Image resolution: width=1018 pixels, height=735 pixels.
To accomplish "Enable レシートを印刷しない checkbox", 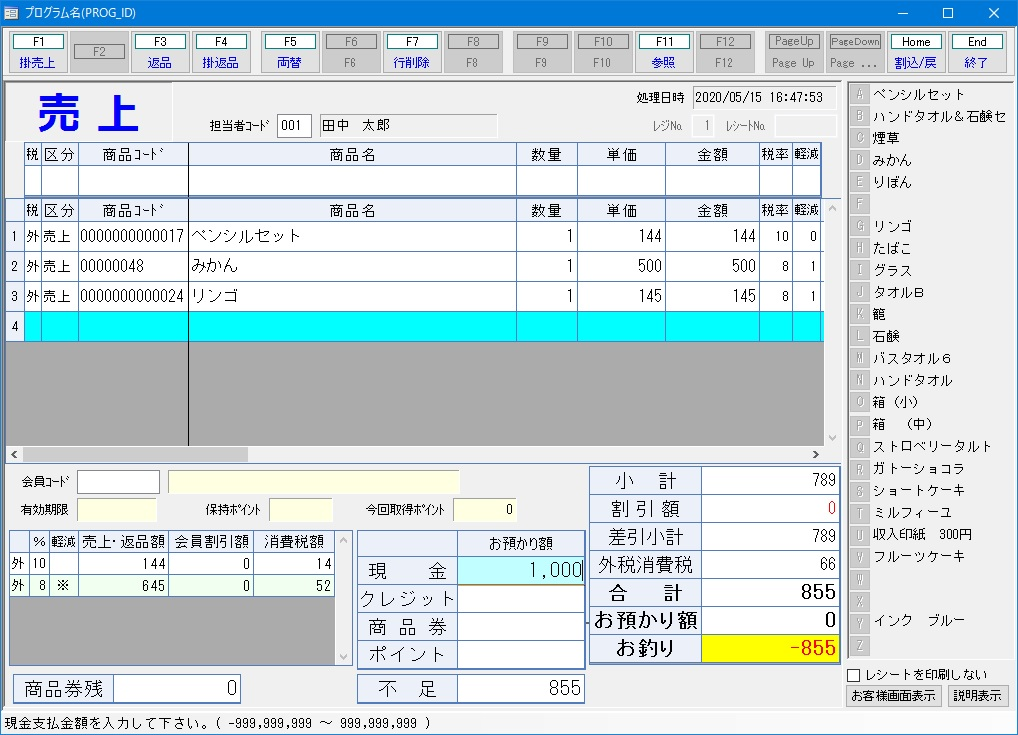I will coord(854,675).
